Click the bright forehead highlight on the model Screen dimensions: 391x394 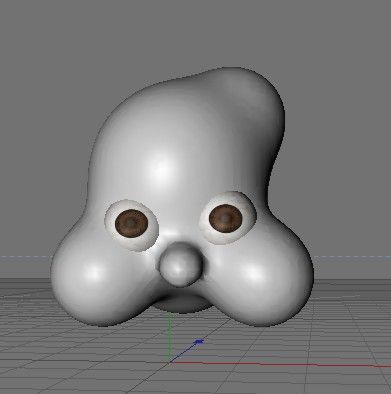click(162, 168)
